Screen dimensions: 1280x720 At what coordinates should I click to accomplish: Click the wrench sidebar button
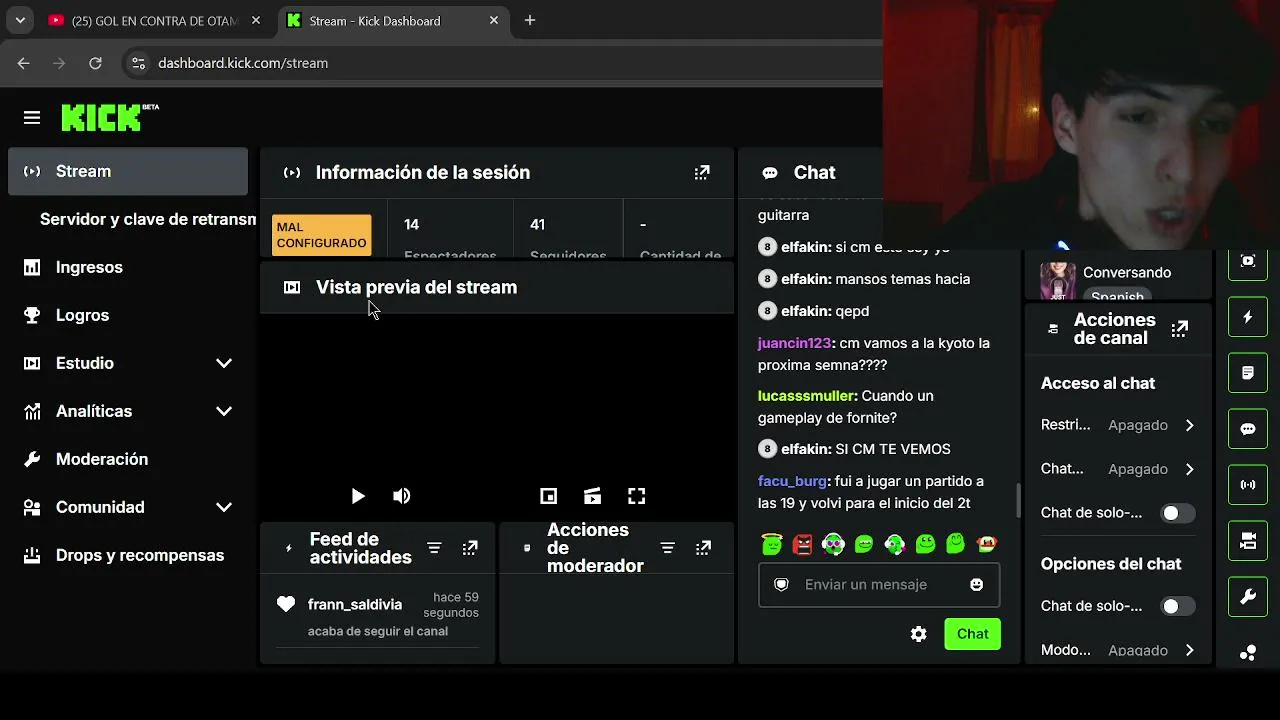pyautogui.click(x=1248, y=597)
